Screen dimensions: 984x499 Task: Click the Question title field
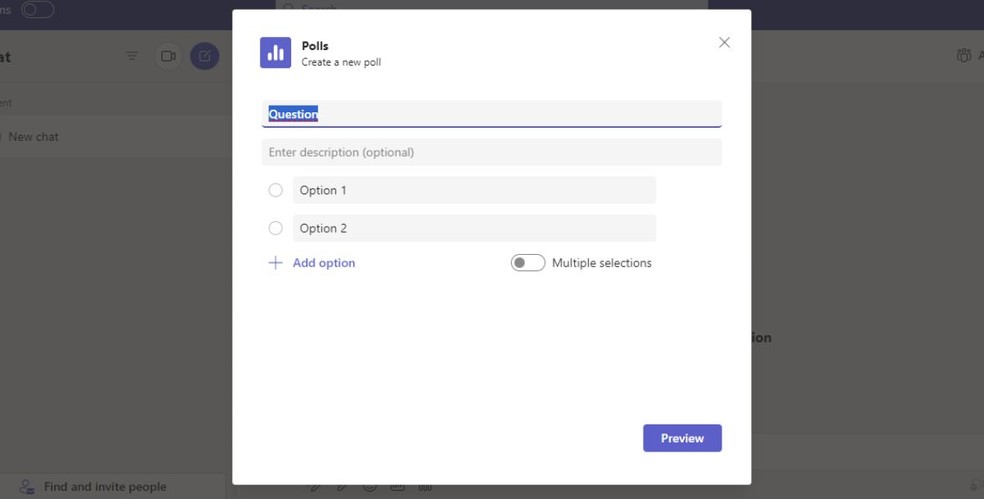click(491, 114)
